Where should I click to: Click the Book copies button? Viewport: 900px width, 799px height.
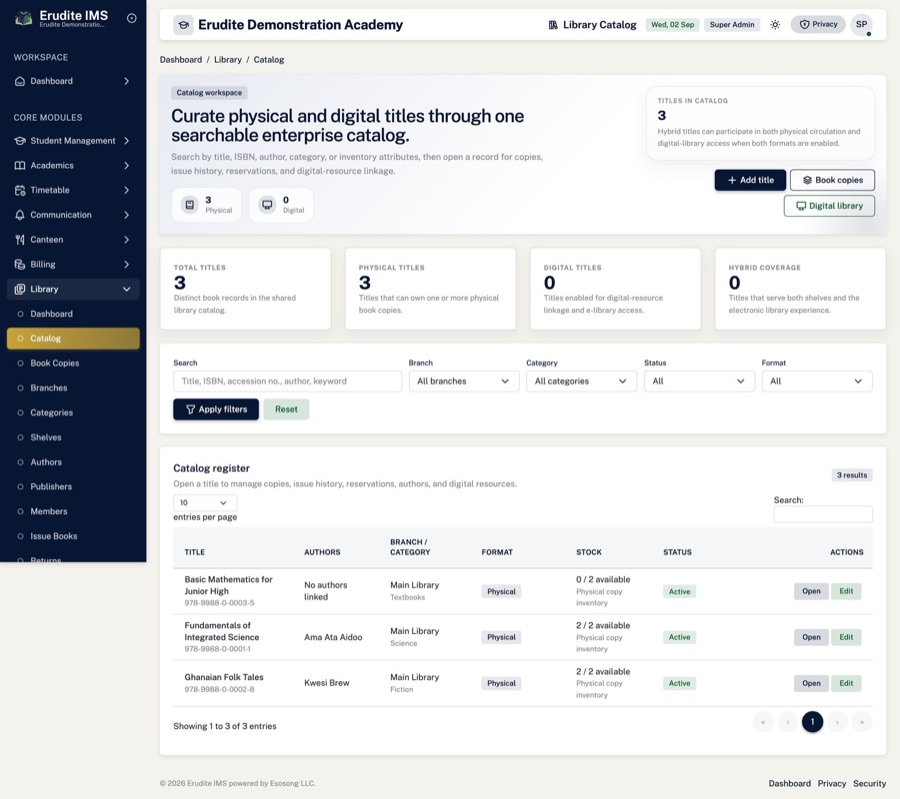click(832, 180)
